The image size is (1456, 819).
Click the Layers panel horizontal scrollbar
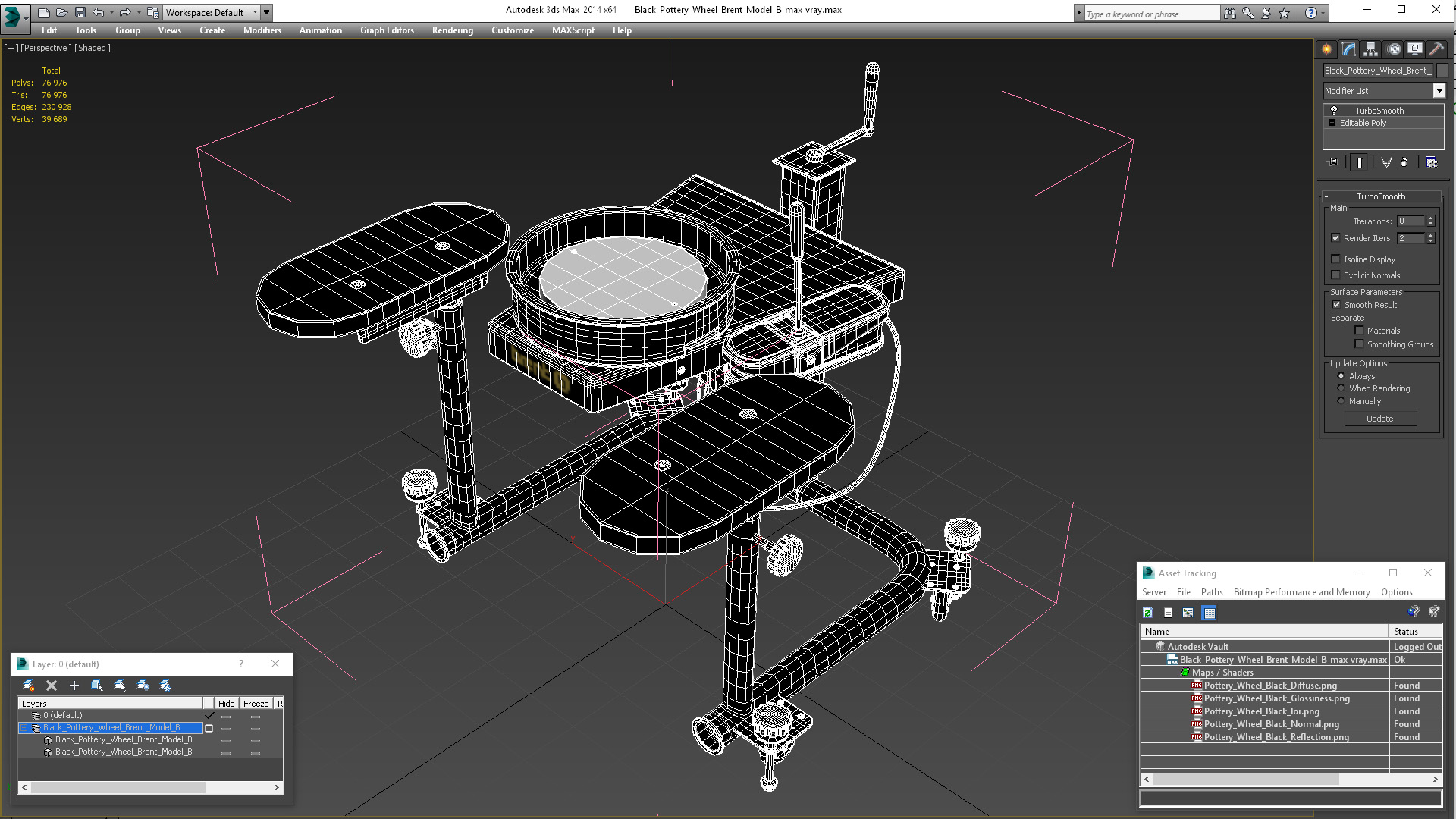pyautogui.click(x=150, y=788)
